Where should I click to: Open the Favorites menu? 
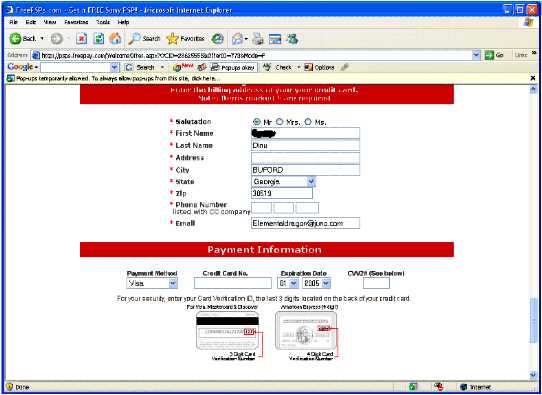click(x=76, y=22)
